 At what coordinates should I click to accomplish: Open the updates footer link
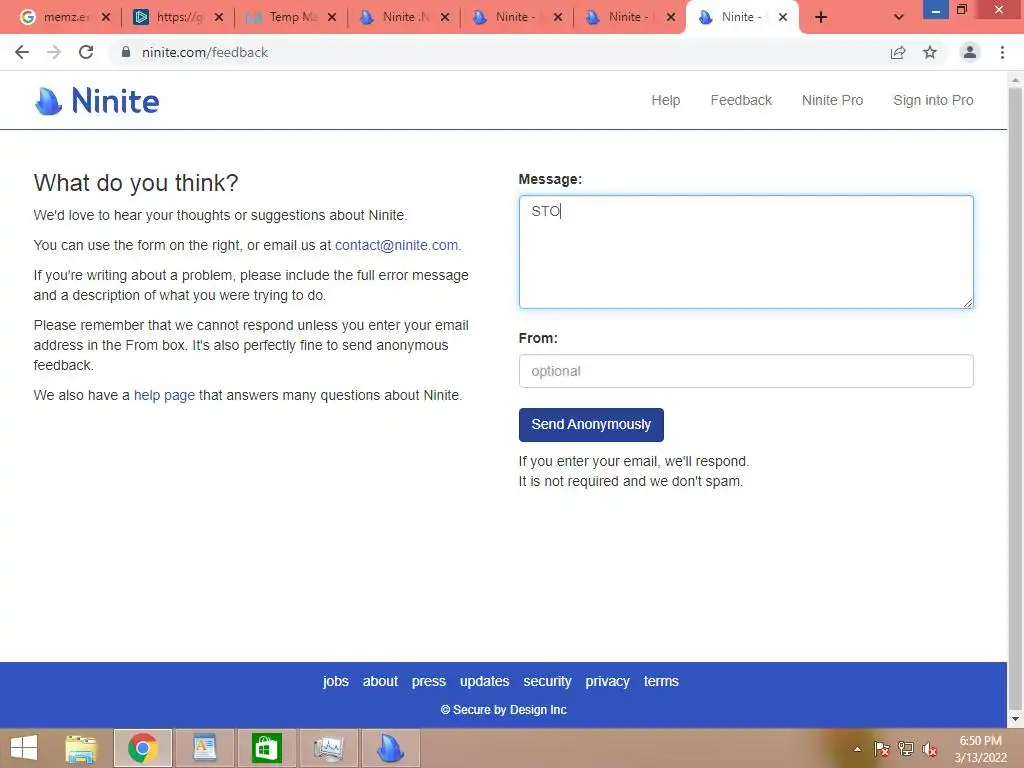tap(485, 681)
